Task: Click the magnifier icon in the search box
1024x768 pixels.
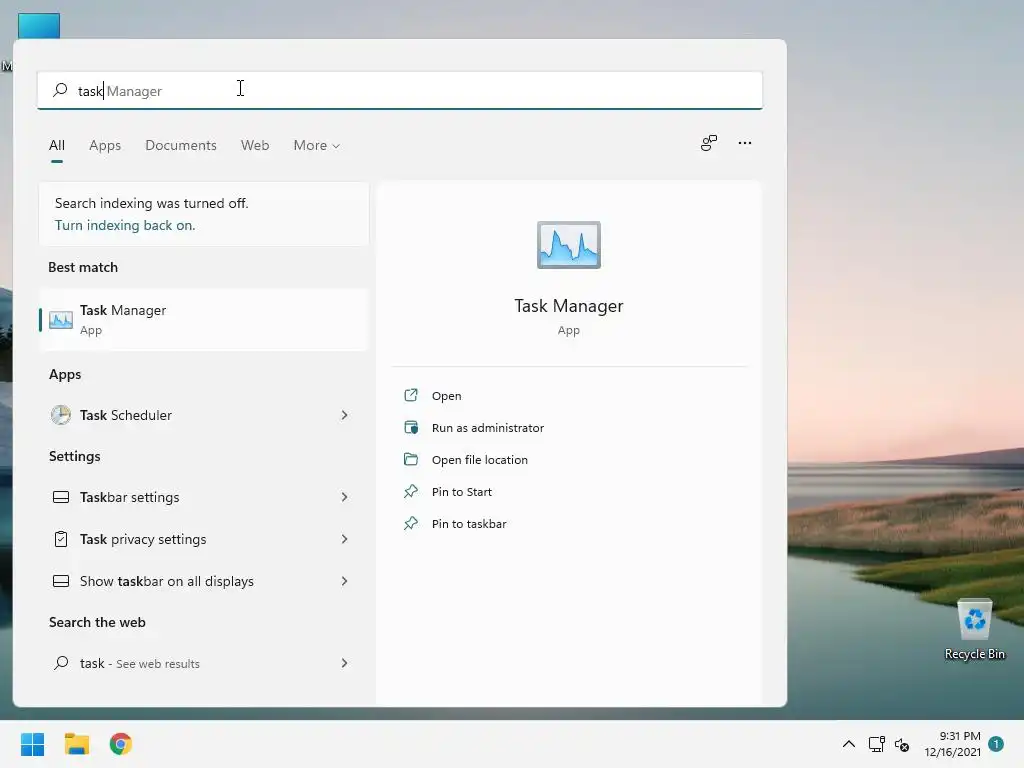Action: [x=60, y=90]
